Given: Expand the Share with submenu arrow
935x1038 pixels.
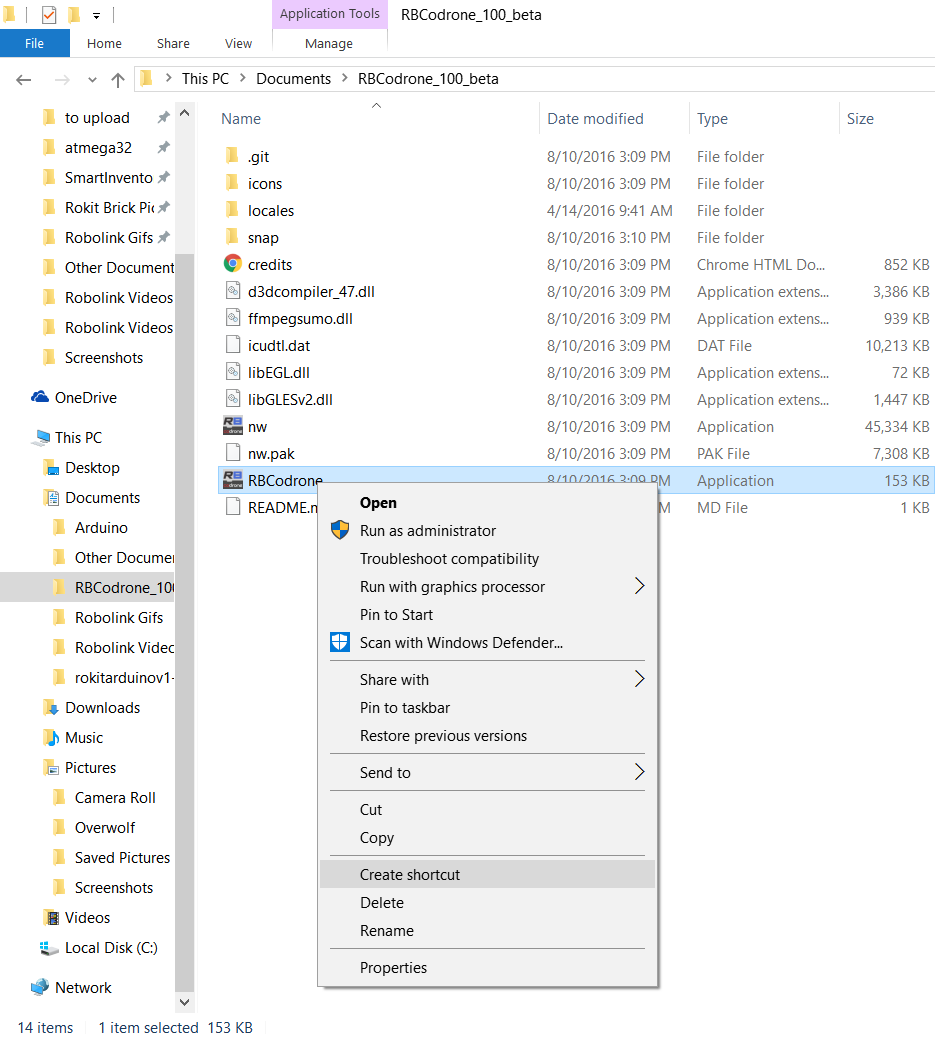Looking at the screenshot, I should 639,679.
